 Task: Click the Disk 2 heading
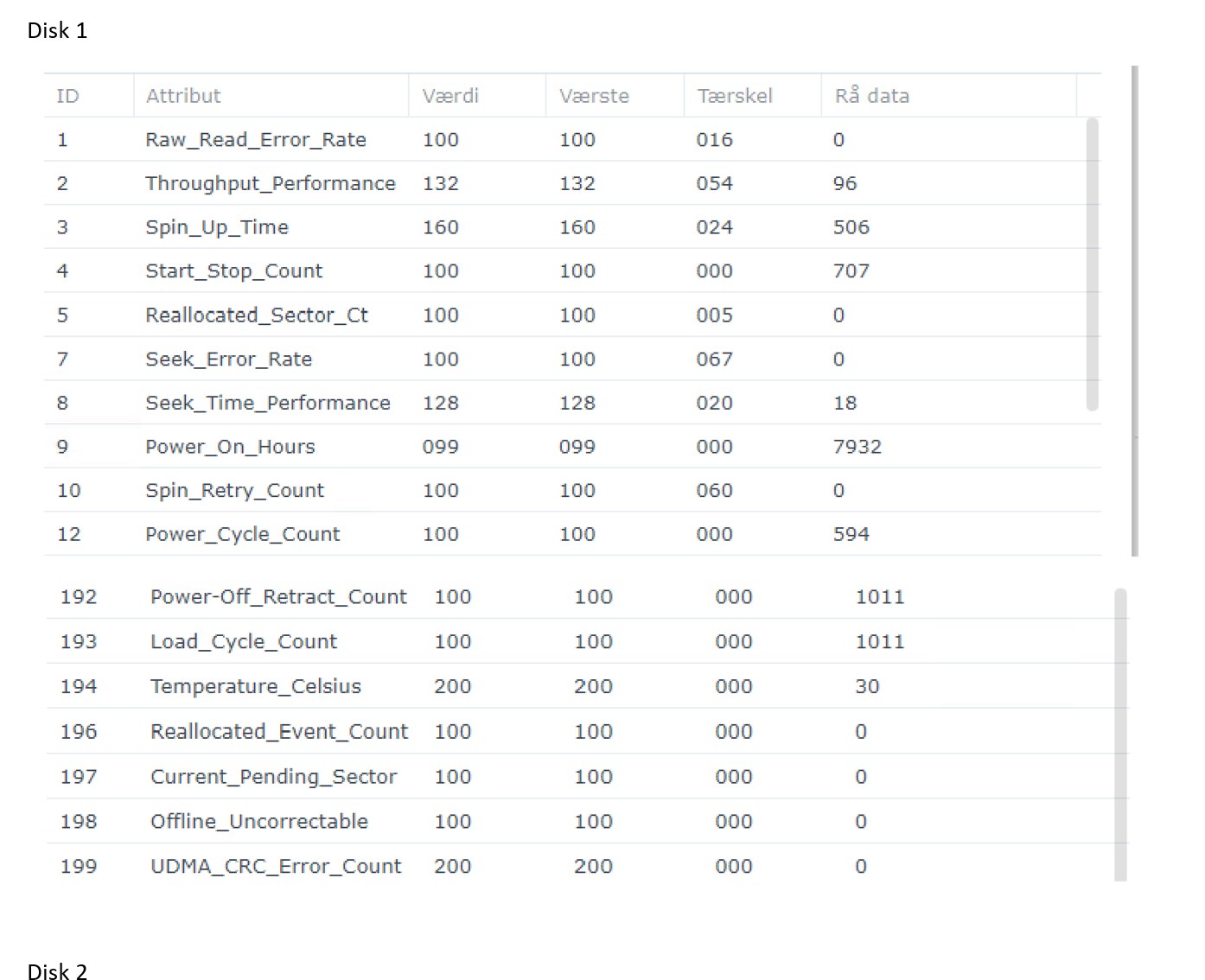(x=57, y=971)
